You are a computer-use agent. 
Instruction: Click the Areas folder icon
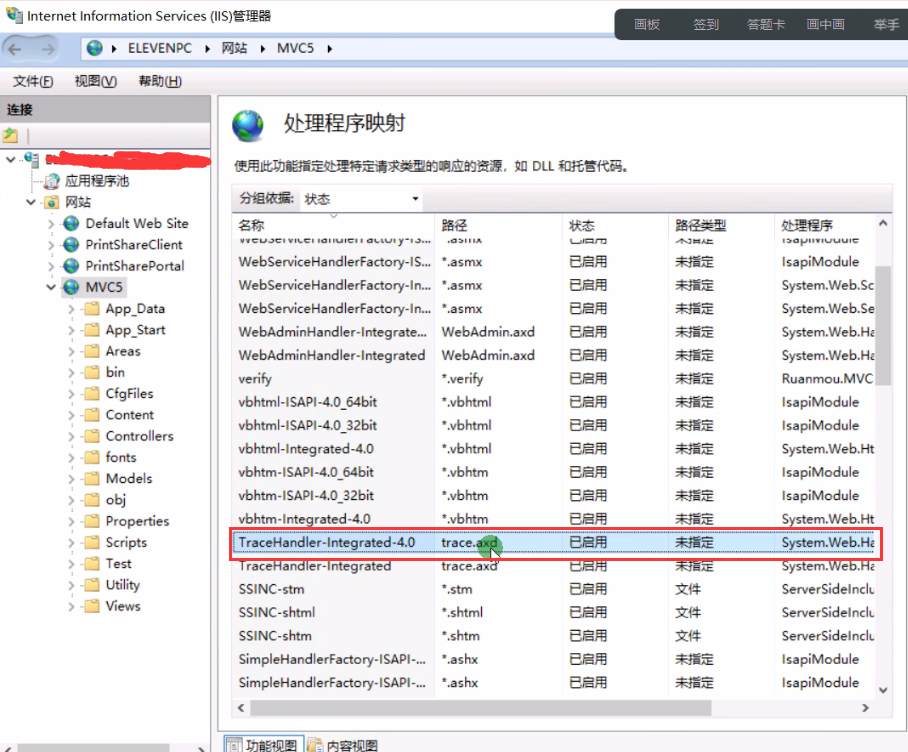[x=92, y=351]
